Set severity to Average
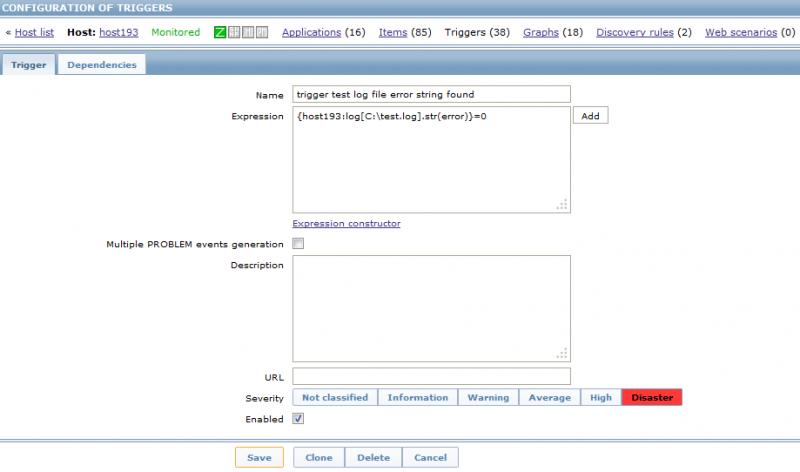Image resolution: width=800 pixels, height=472 pixels. 549,398
